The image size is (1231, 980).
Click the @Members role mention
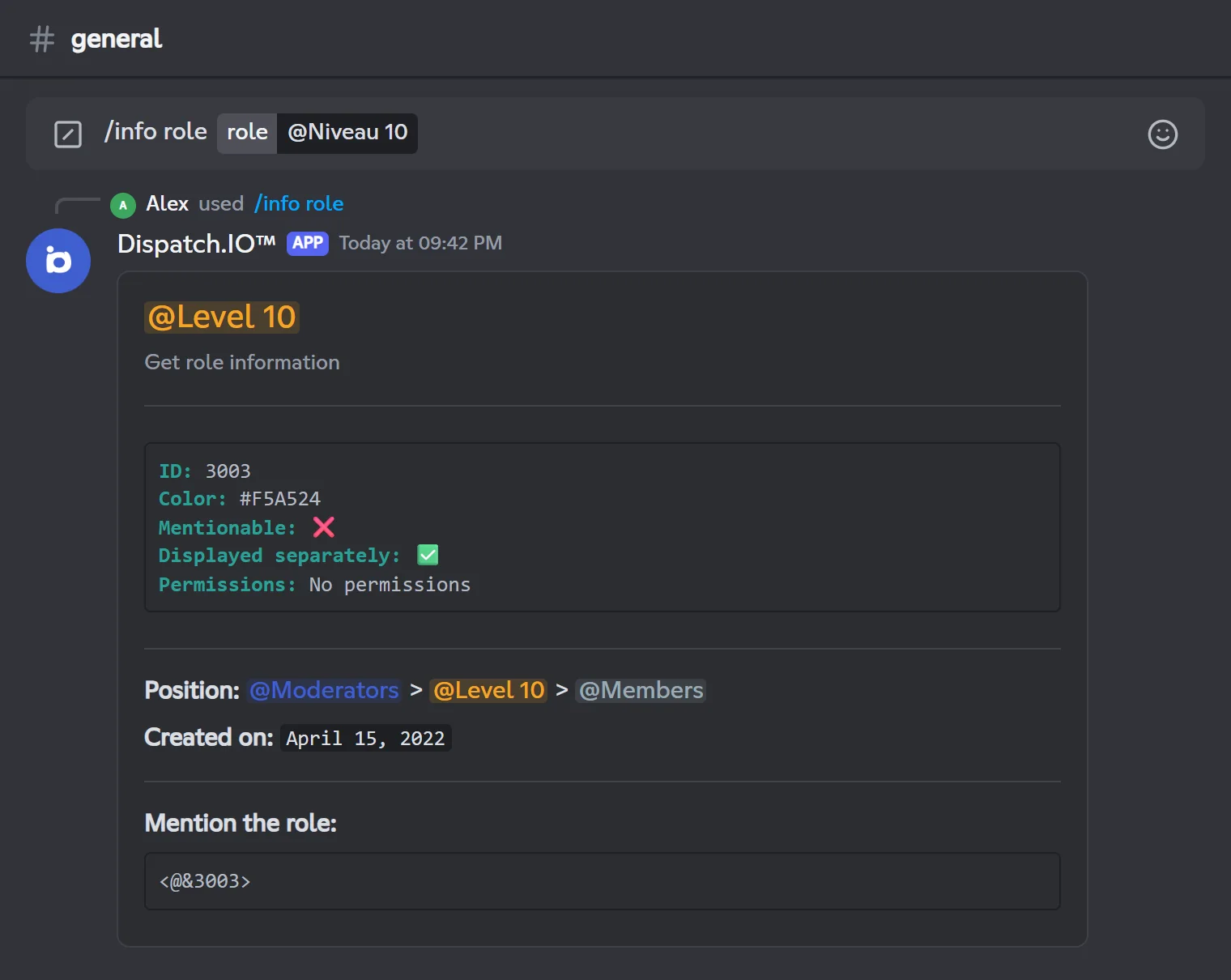[641, 690]
